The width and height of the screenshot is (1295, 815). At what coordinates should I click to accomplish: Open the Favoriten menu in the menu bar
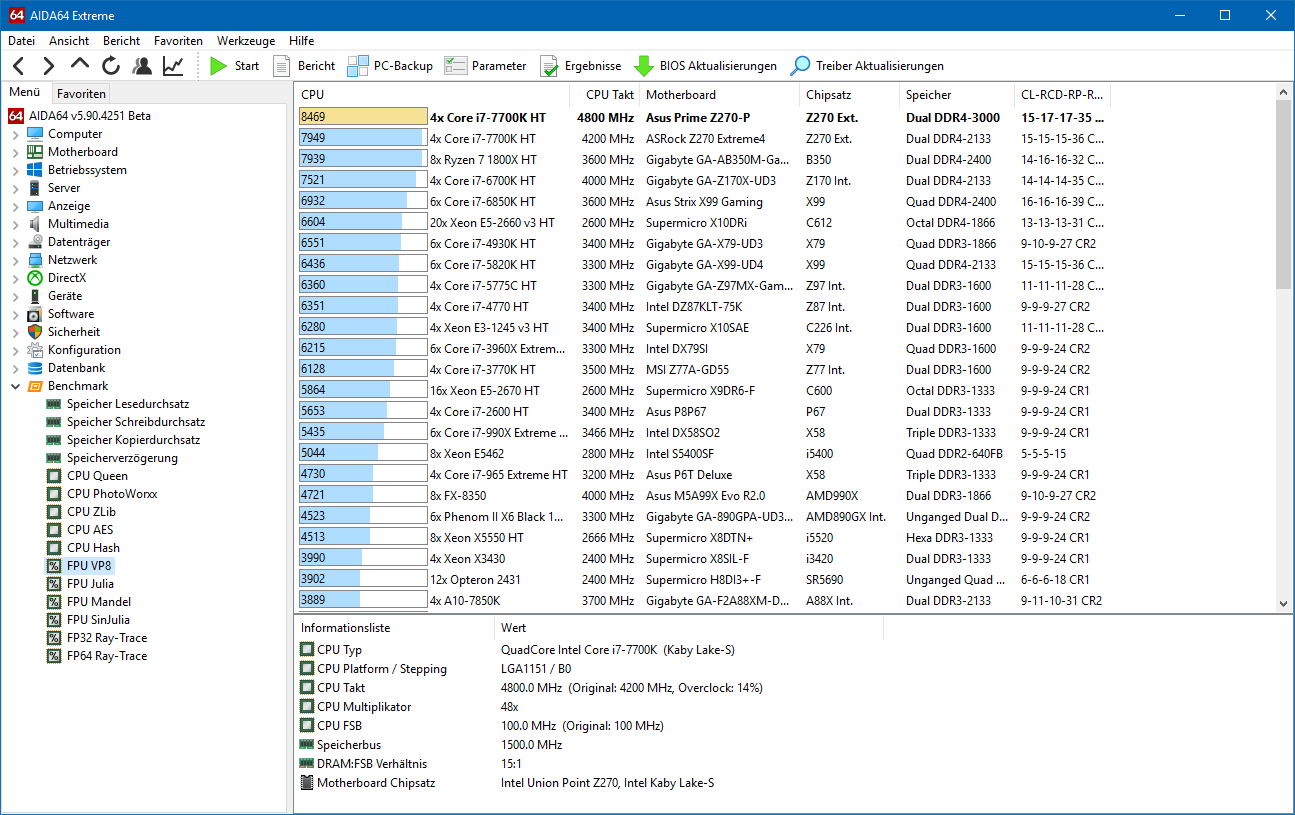coord(178,41)
